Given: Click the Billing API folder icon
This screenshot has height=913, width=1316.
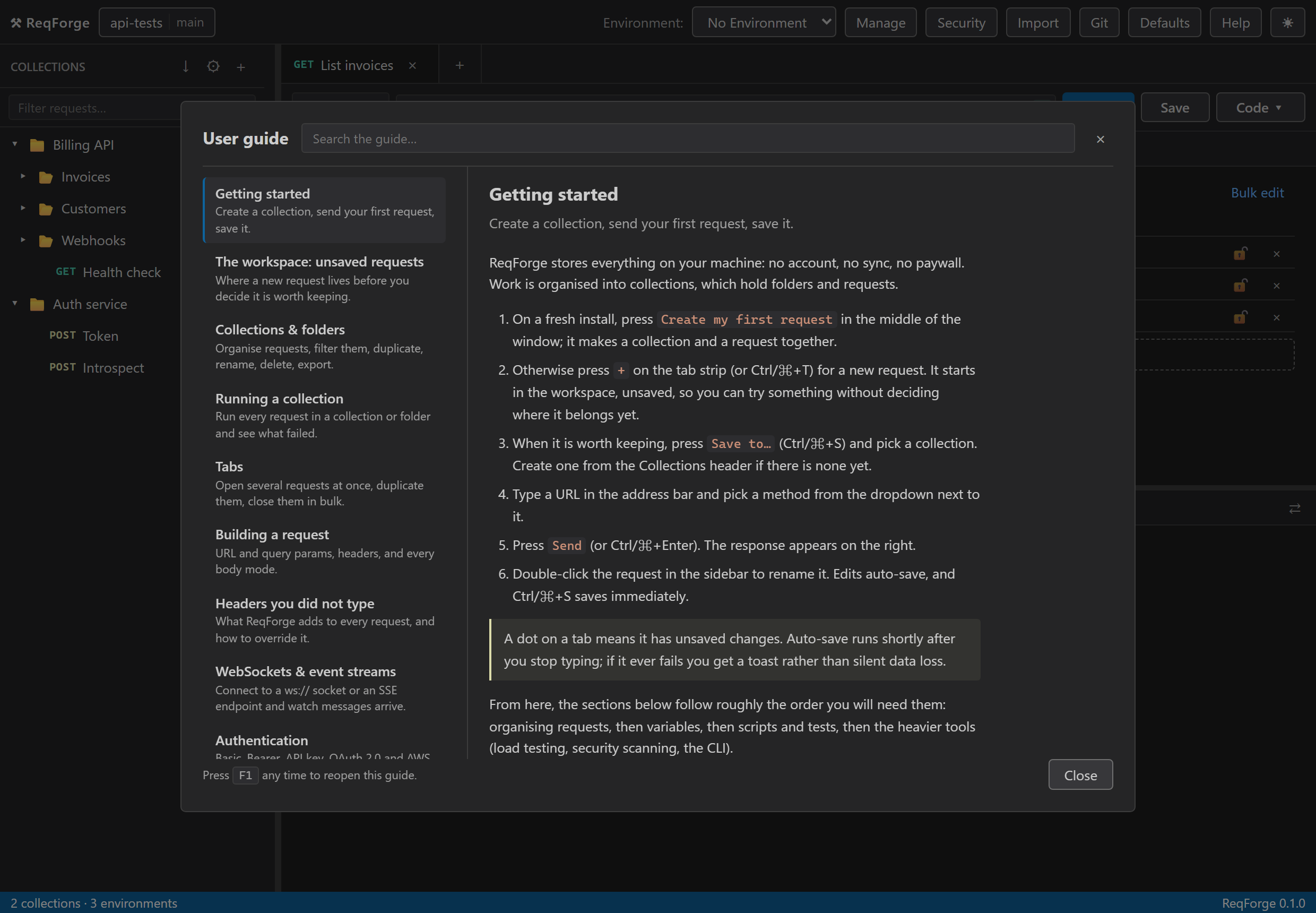Looking at the screenshot, I should pos(37,145).
